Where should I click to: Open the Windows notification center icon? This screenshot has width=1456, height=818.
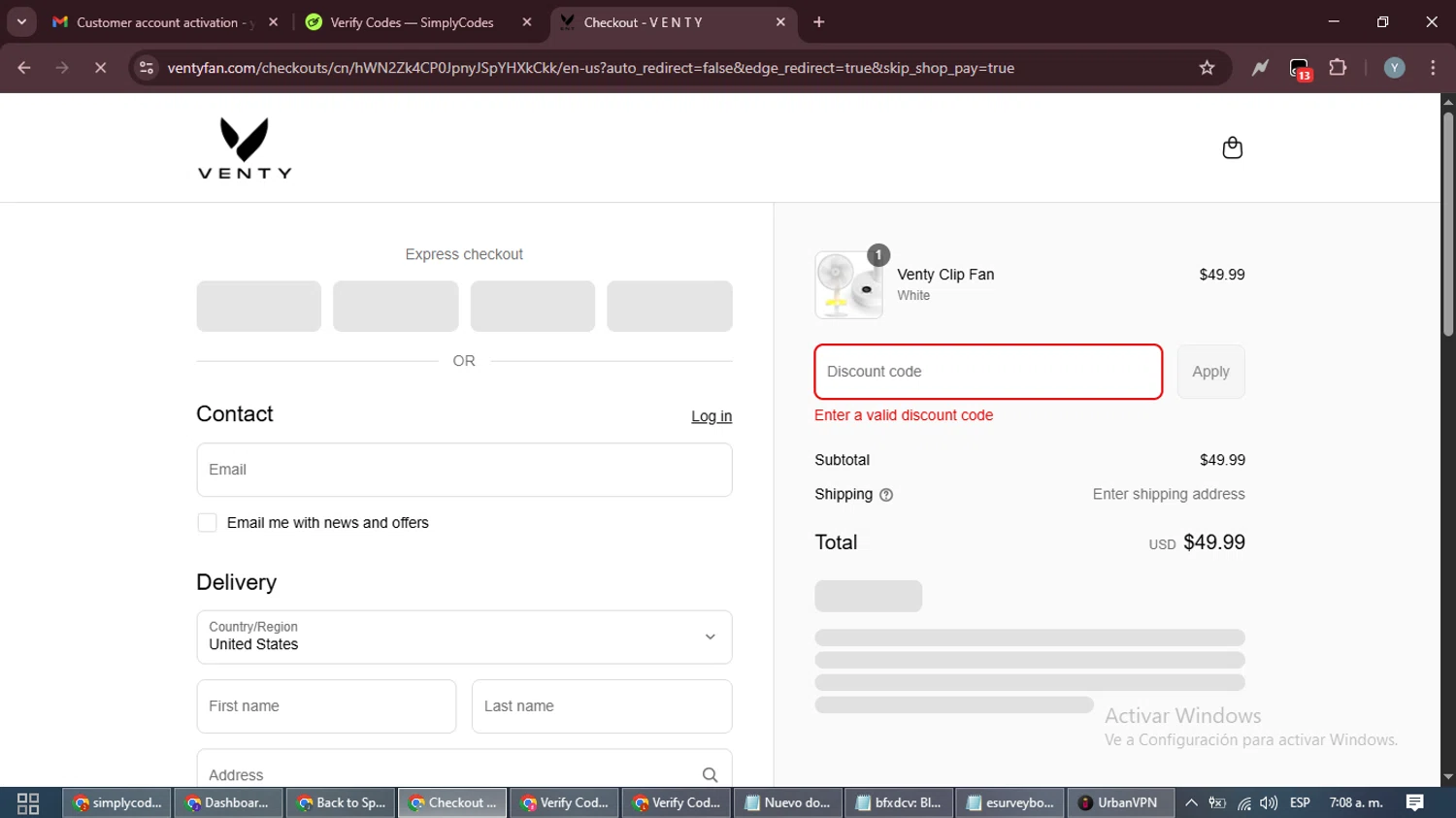pos(1414,802)
